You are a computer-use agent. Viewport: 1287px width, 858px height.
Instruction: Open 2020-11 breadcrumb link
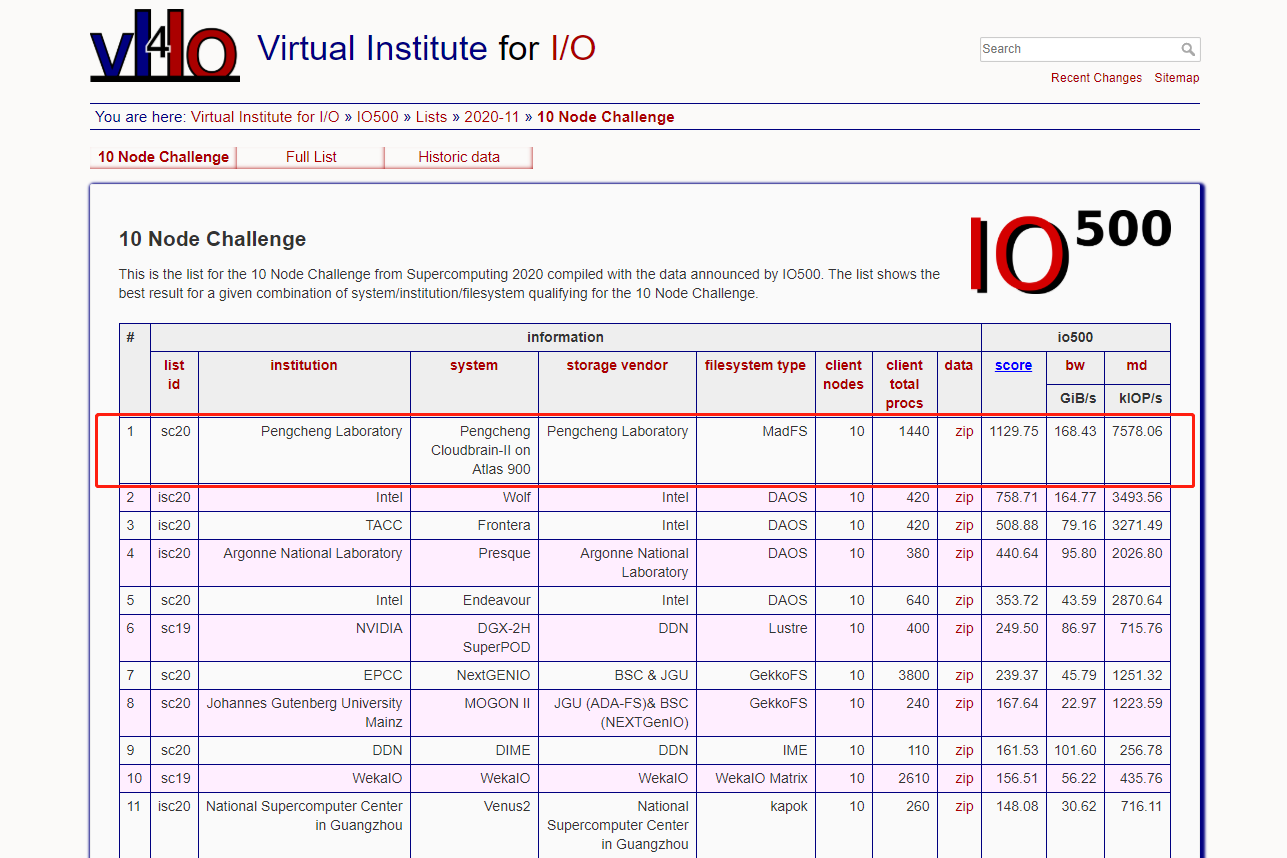click(492, 117)
